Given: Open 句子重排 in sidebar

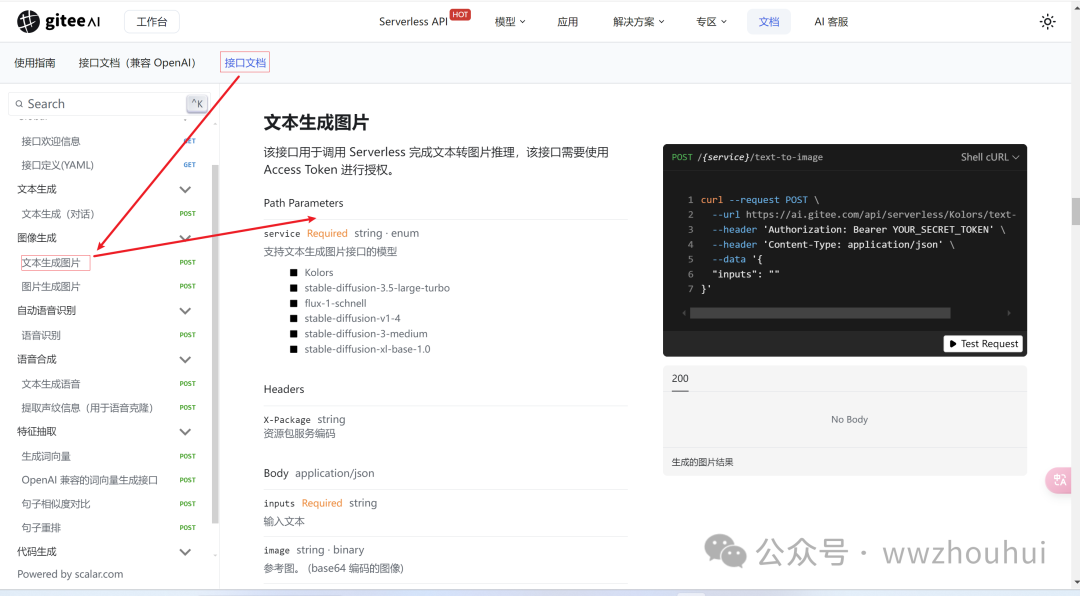Looking at the screenshot, I should [41, 528].
